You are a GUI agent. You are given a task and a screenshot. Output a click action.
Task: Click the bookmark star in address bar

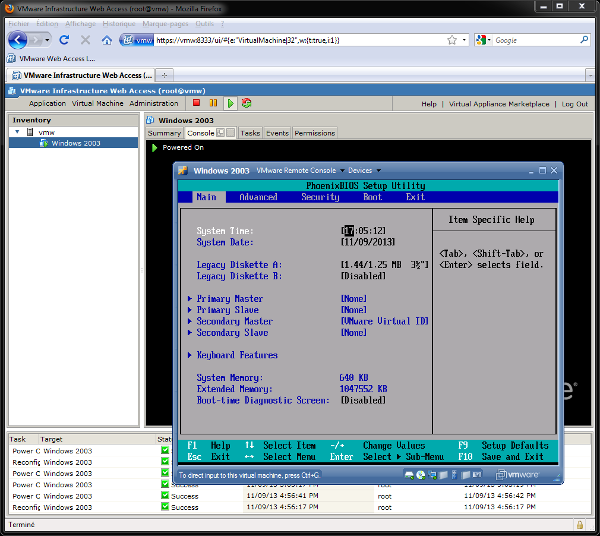point(452,40)
